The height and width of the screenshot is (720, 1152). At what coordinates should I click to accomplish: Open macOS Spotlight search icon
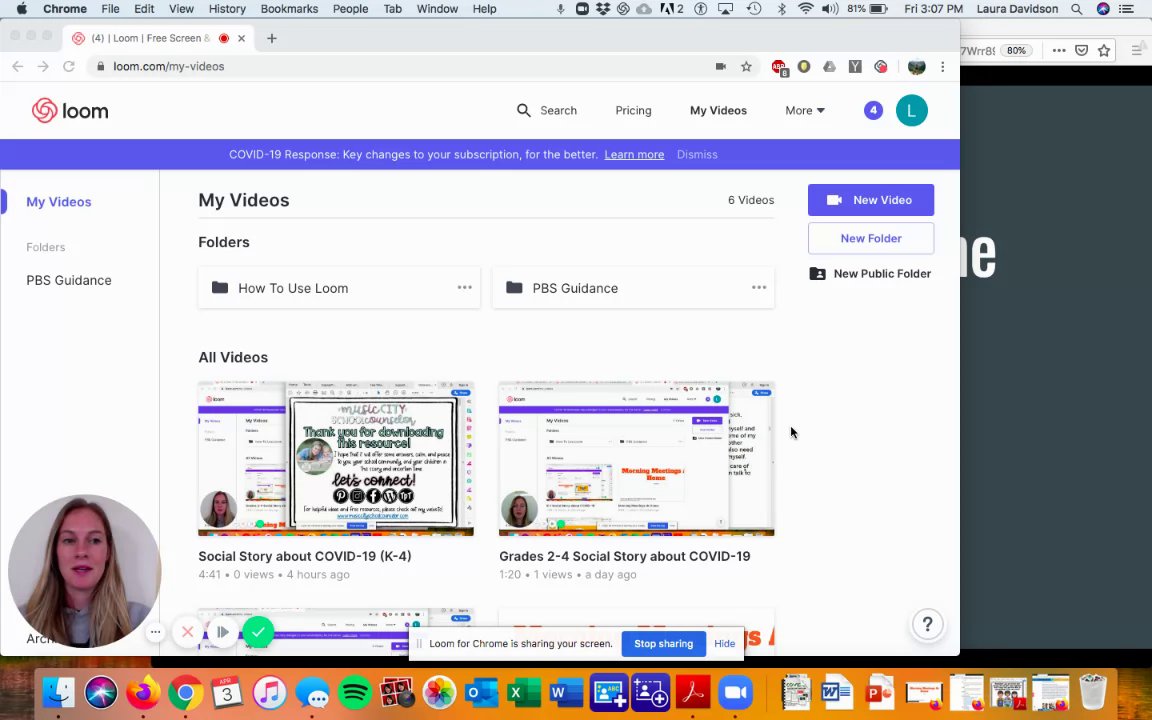pyautogui.click(x=1076, y=9)
